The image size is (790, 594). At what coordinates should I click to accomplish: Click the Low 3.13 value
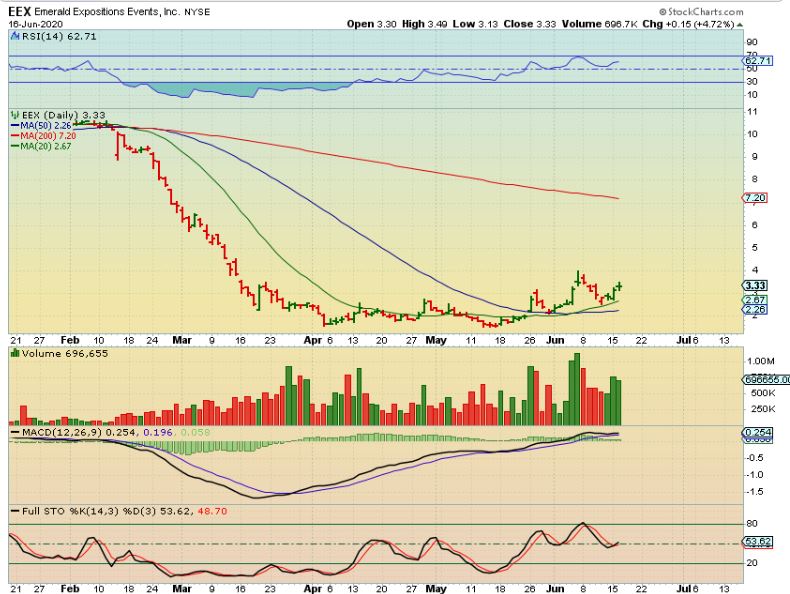pos(475,24)
